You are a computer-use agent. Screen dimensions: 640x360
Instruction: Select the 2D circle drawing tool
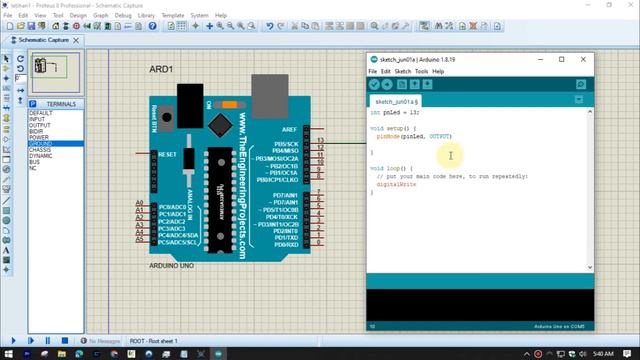pyautogui.click(x=6, y=220)
